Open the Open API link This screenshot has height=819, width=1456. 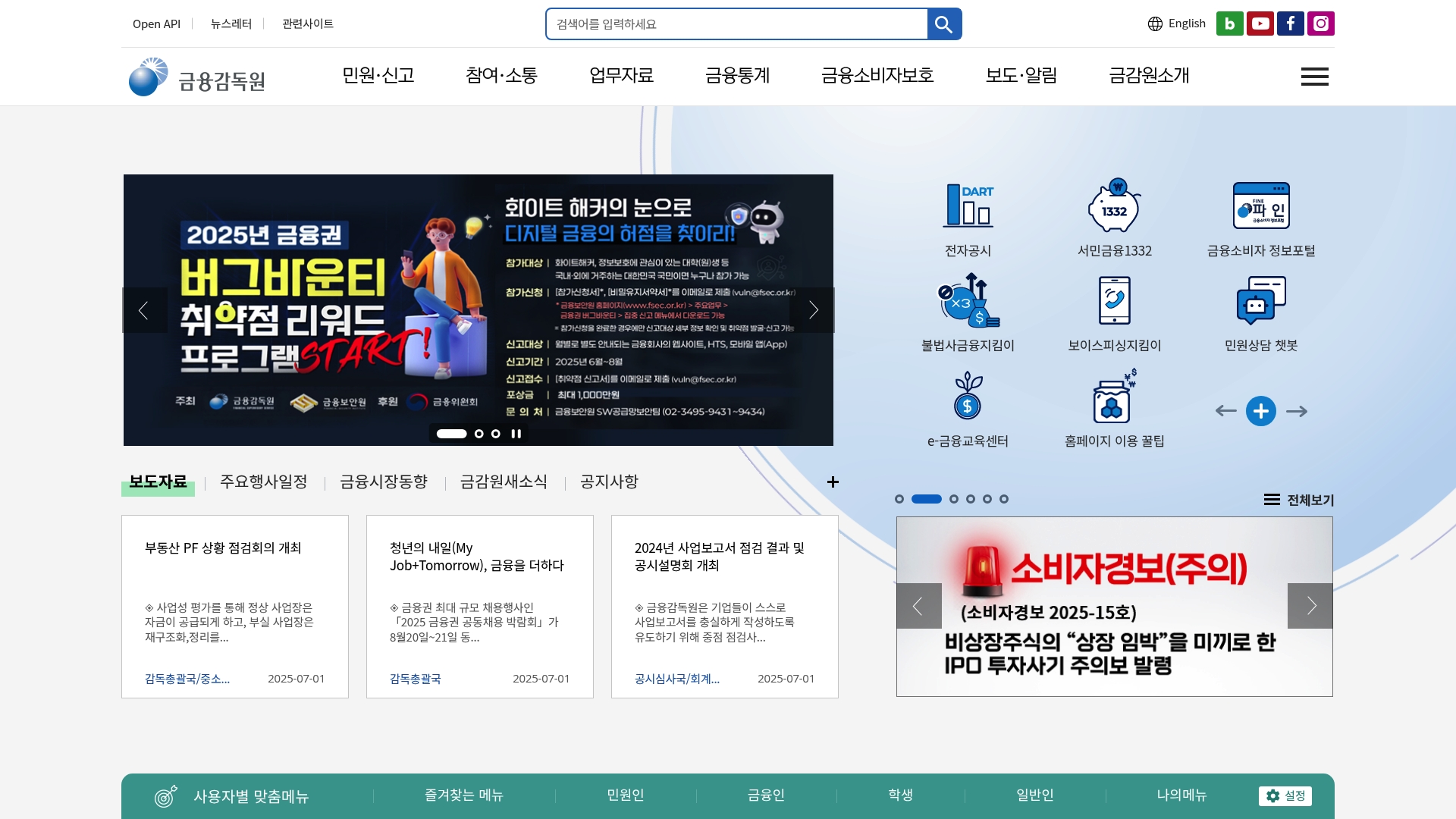click(x=156, y=24)
